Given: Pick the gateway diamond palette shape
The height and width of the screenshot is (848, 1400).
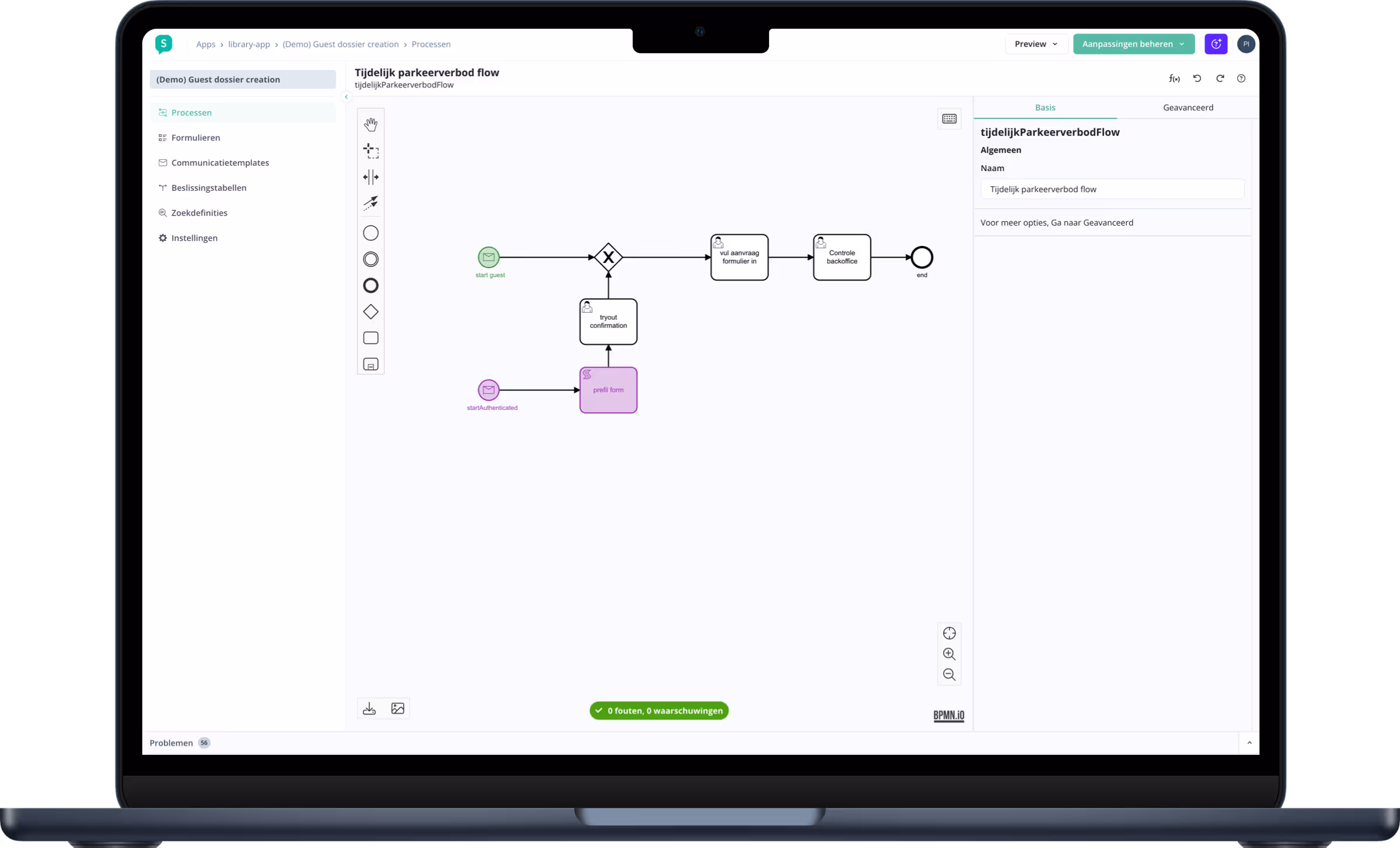Looking at the screenshot, I should 370,312.
